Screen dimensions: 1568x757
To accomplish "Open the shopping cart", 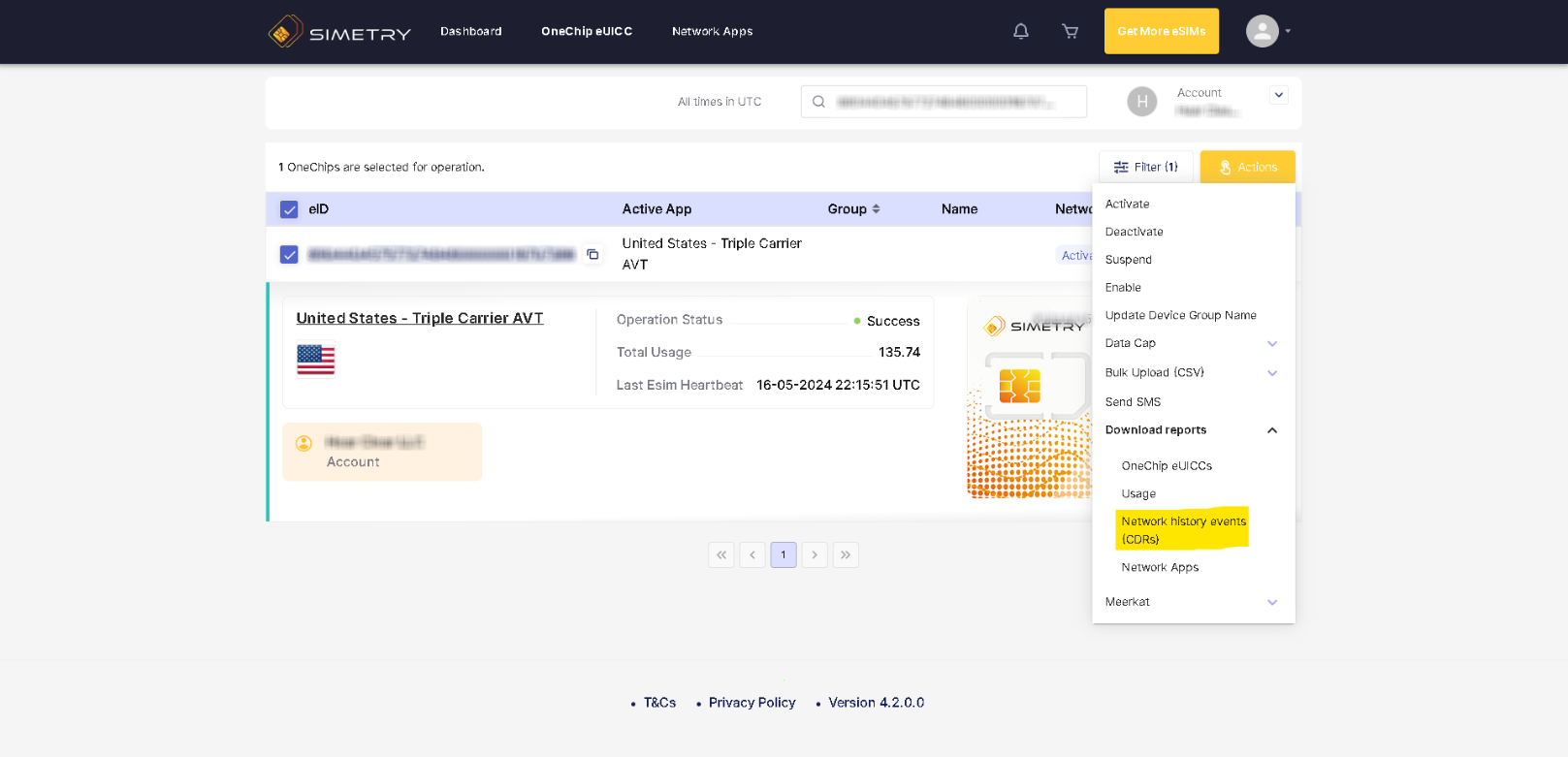I will (x=1071, y=31).
